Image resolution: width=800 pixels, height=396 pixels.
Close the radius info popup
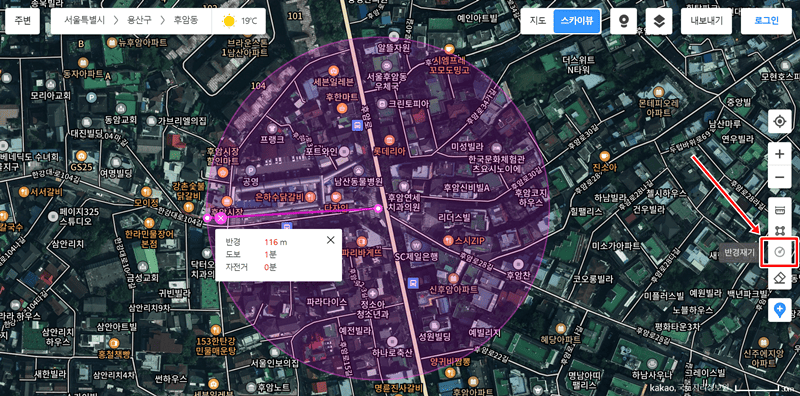(331, 240)
